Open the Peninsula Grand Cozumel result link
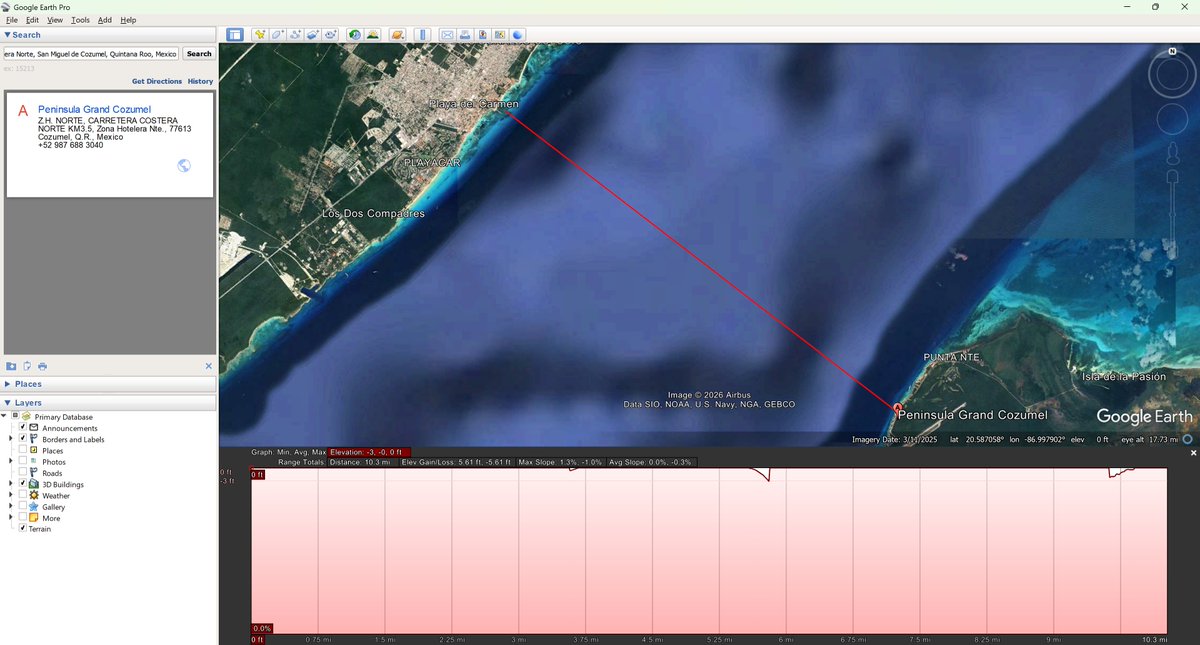The width and height of the screenshot is (1200, 645). [94, 109]
